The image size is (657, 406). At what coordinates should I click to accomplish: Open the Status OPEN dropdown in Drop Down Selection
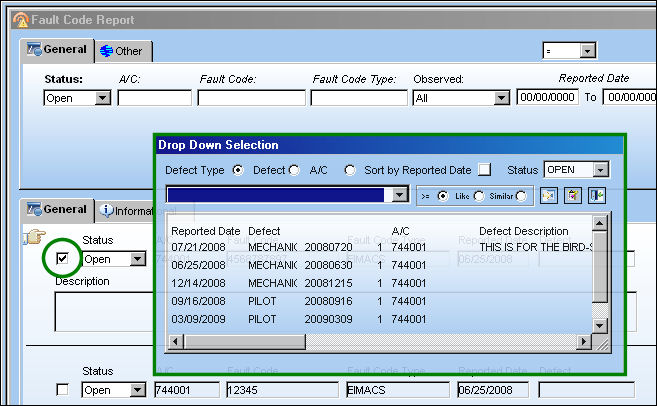(x=600, y=170)
